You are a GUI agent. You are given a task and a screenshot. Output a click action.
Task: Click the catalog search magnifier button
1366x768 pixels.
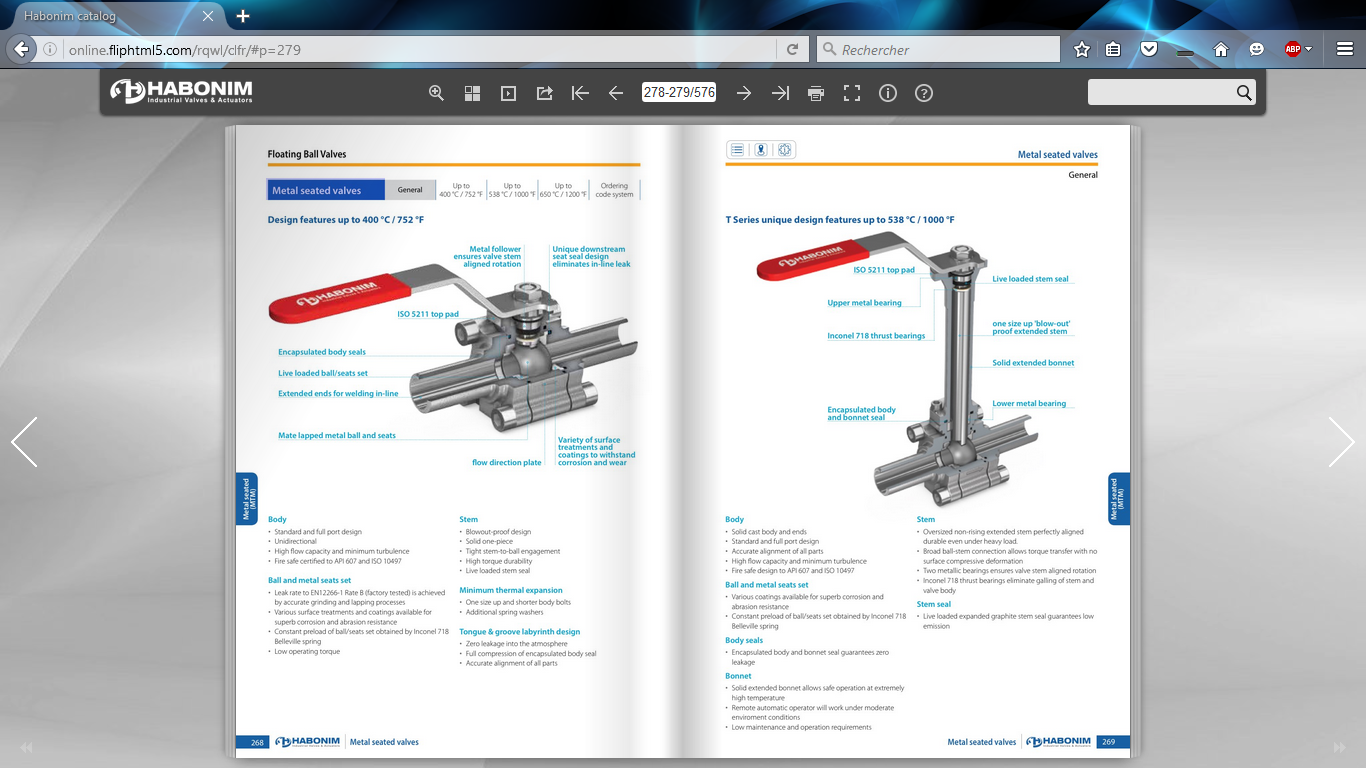pyautogui.click(x=1244, y=92)
